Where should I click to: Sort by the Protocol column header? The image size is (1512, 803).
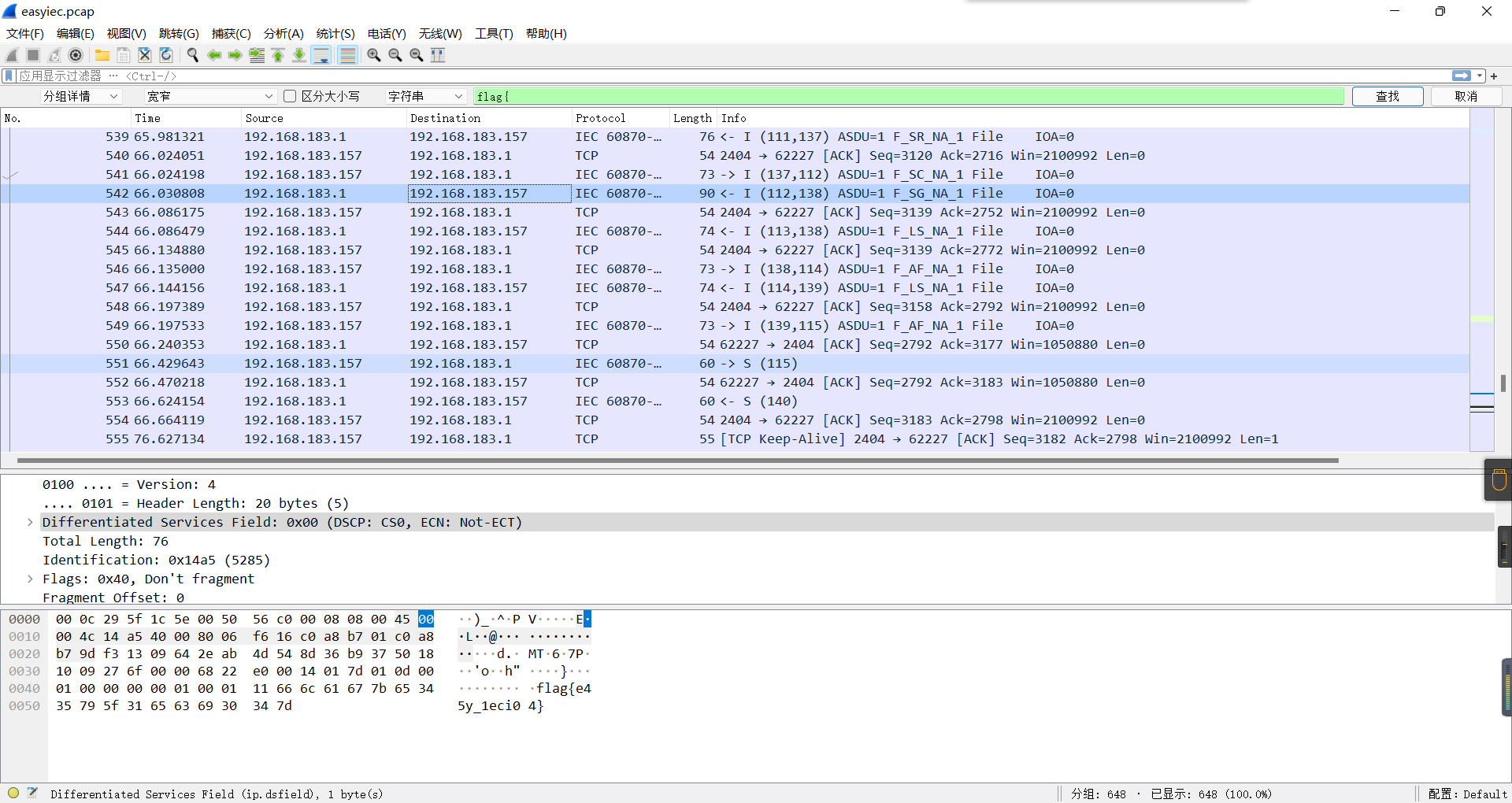click(x=620, y=118)
